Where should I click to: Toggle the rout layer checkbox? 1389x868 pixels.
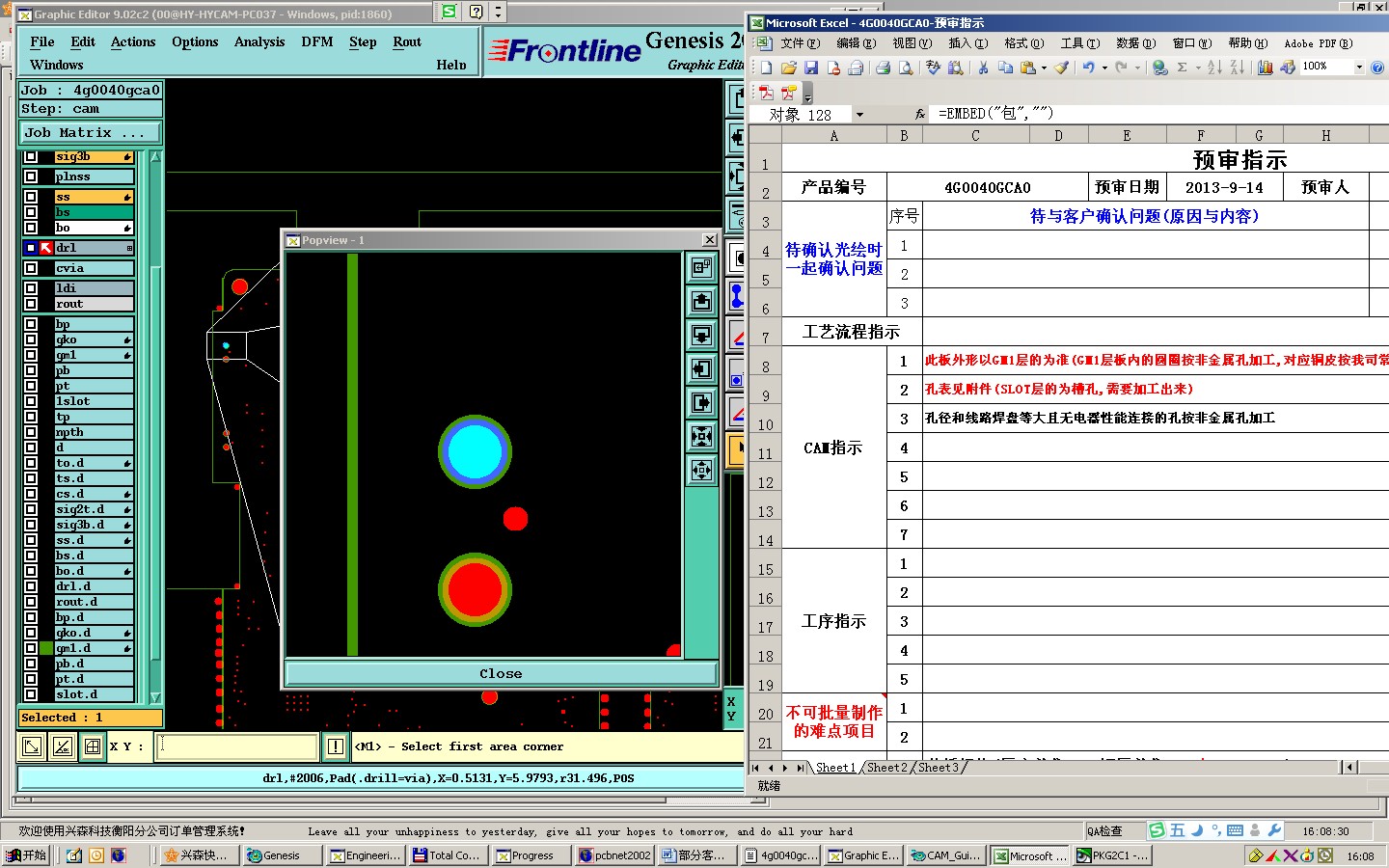coord(31,304)
